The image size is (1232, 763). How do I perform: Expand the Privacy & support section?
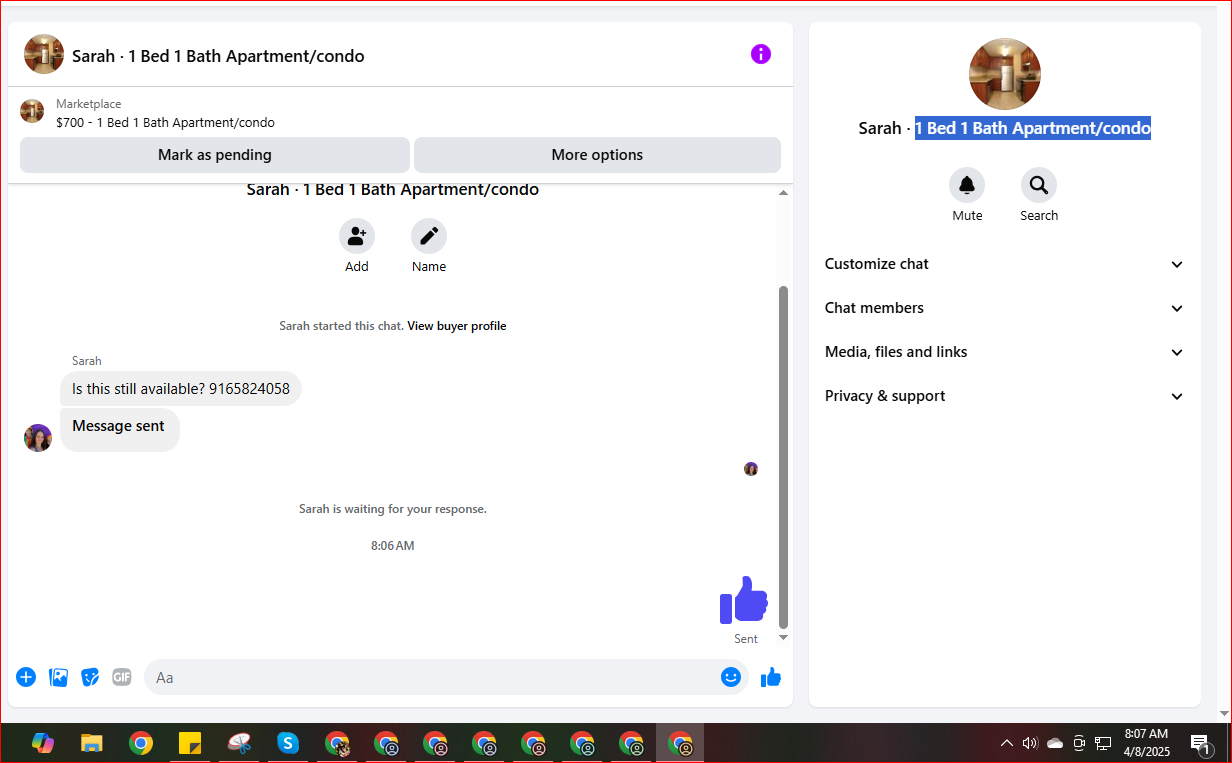click(1004, 396)
